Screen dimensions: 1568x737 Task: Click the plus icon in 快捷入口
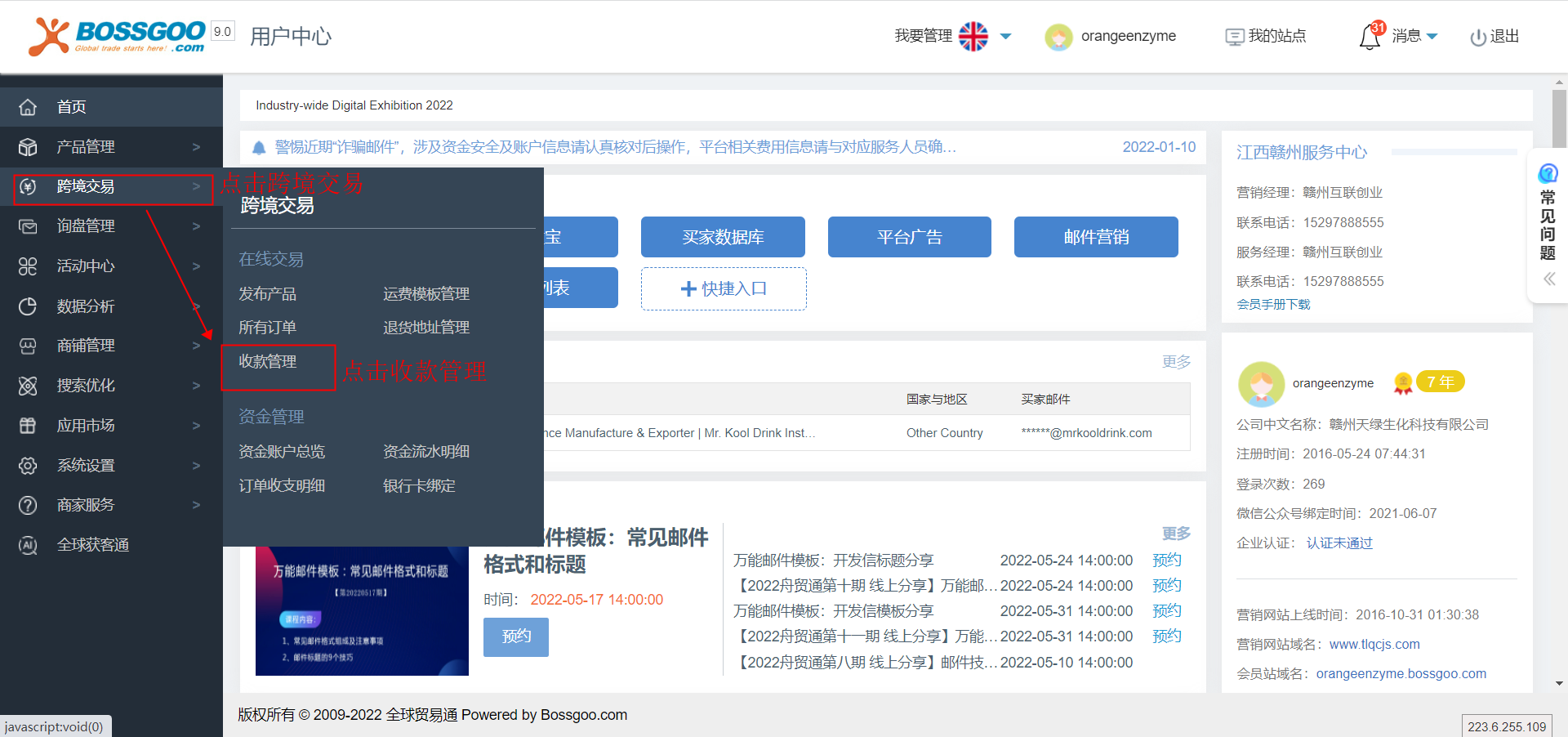(688, 289)
